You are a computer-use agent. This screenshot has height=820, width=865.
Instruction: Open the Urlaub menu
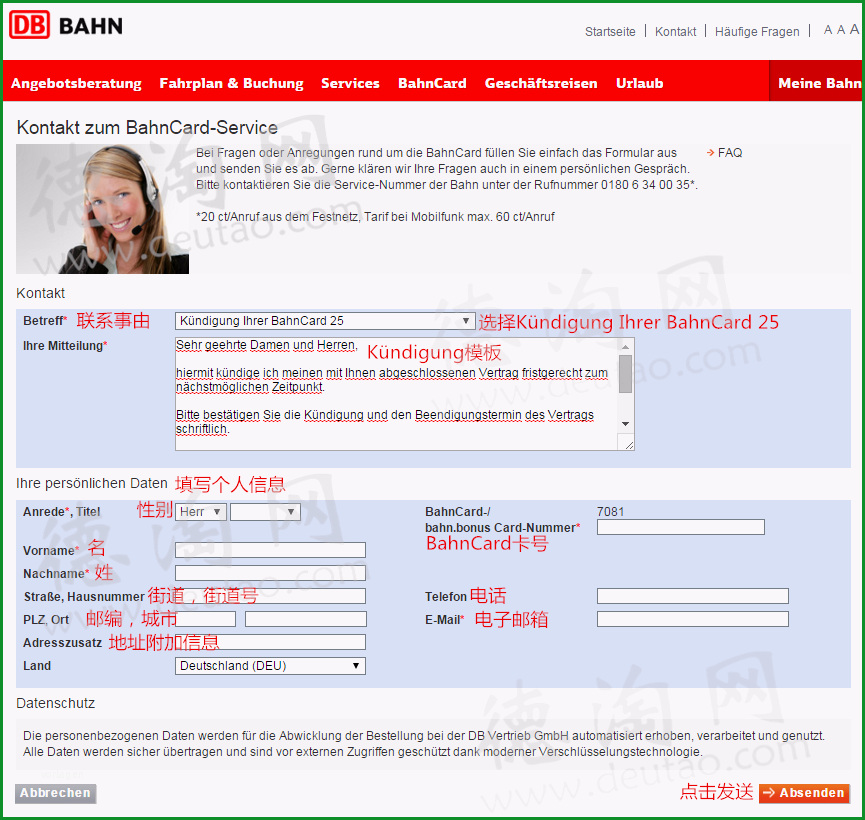[639, 83]
